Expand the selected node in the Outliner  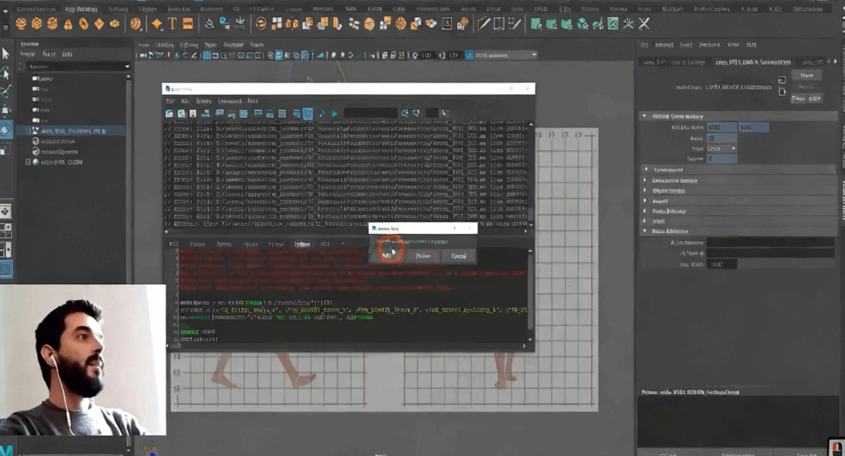tap(28, 131)
